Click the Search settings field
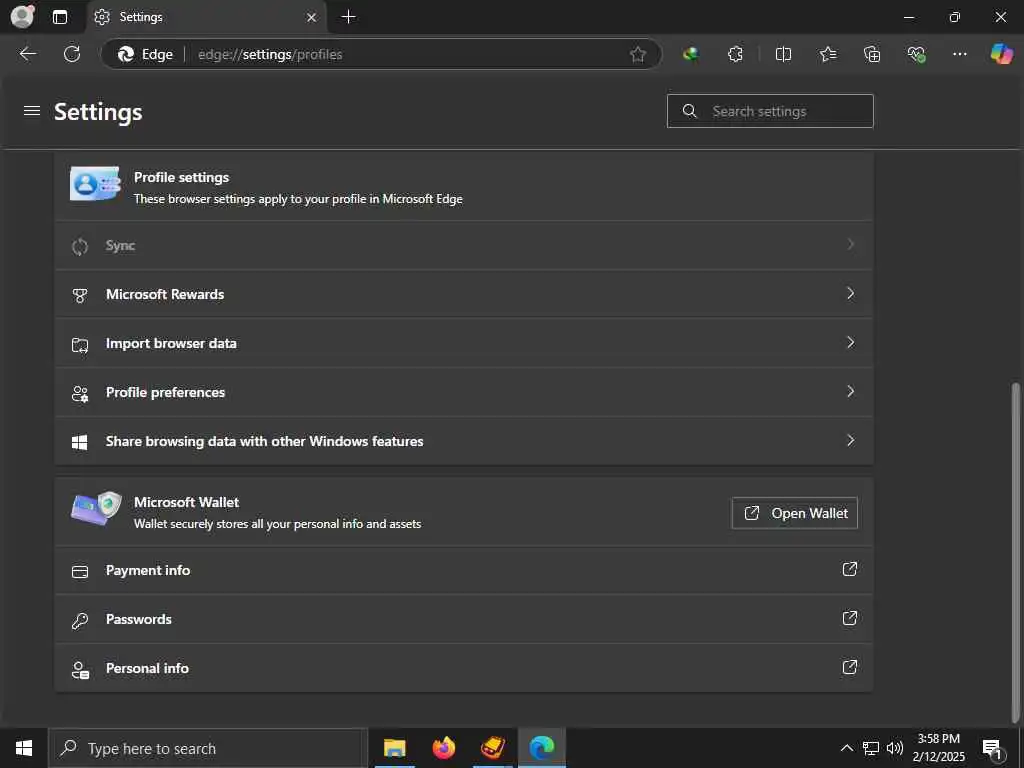 [770, 111]
